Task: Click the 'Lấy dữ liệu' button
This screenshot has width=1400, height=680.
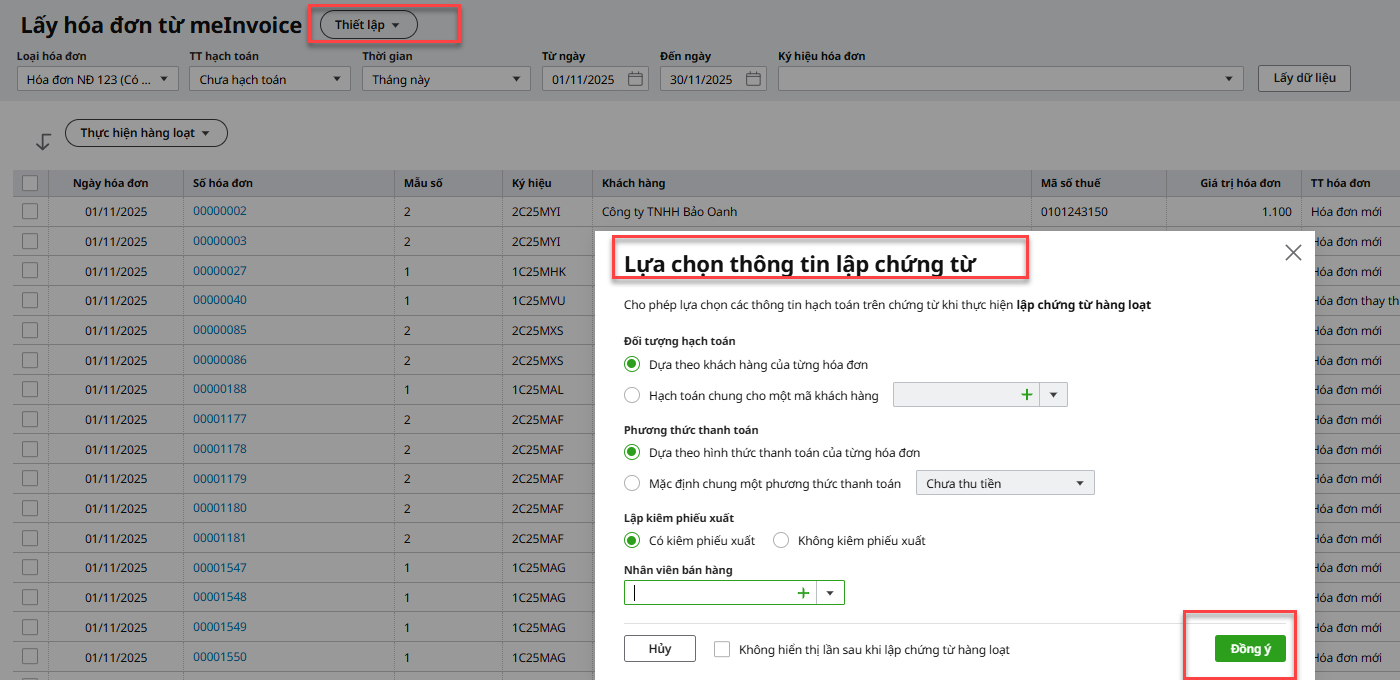Action: pos(1304,78)
